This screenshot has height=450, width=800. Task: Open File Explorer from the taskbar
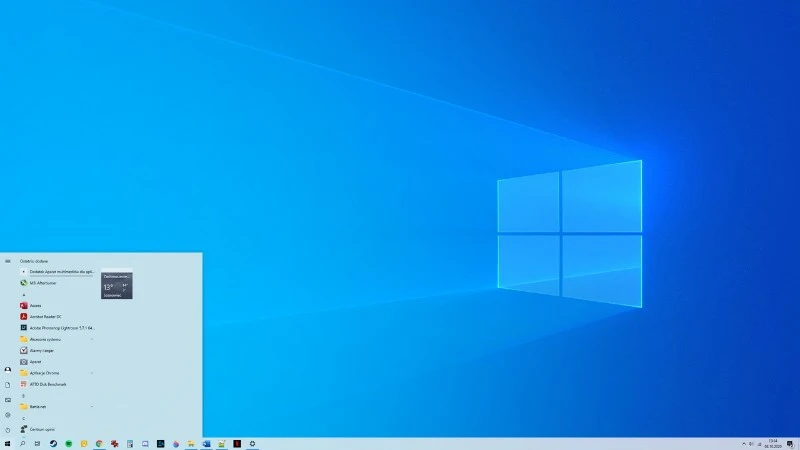[x=191, y=444]
